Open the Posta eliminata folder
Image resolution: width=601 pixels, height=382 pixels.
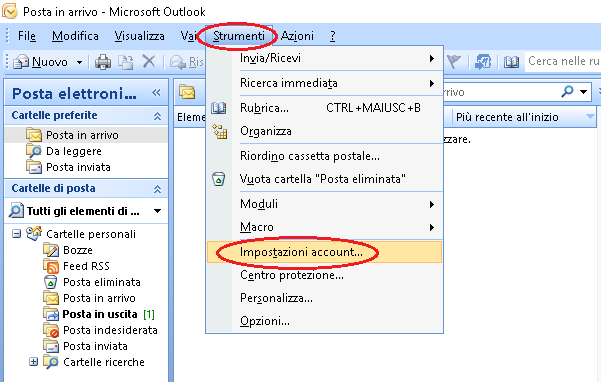pyautogui.click(x=102, y=282)
